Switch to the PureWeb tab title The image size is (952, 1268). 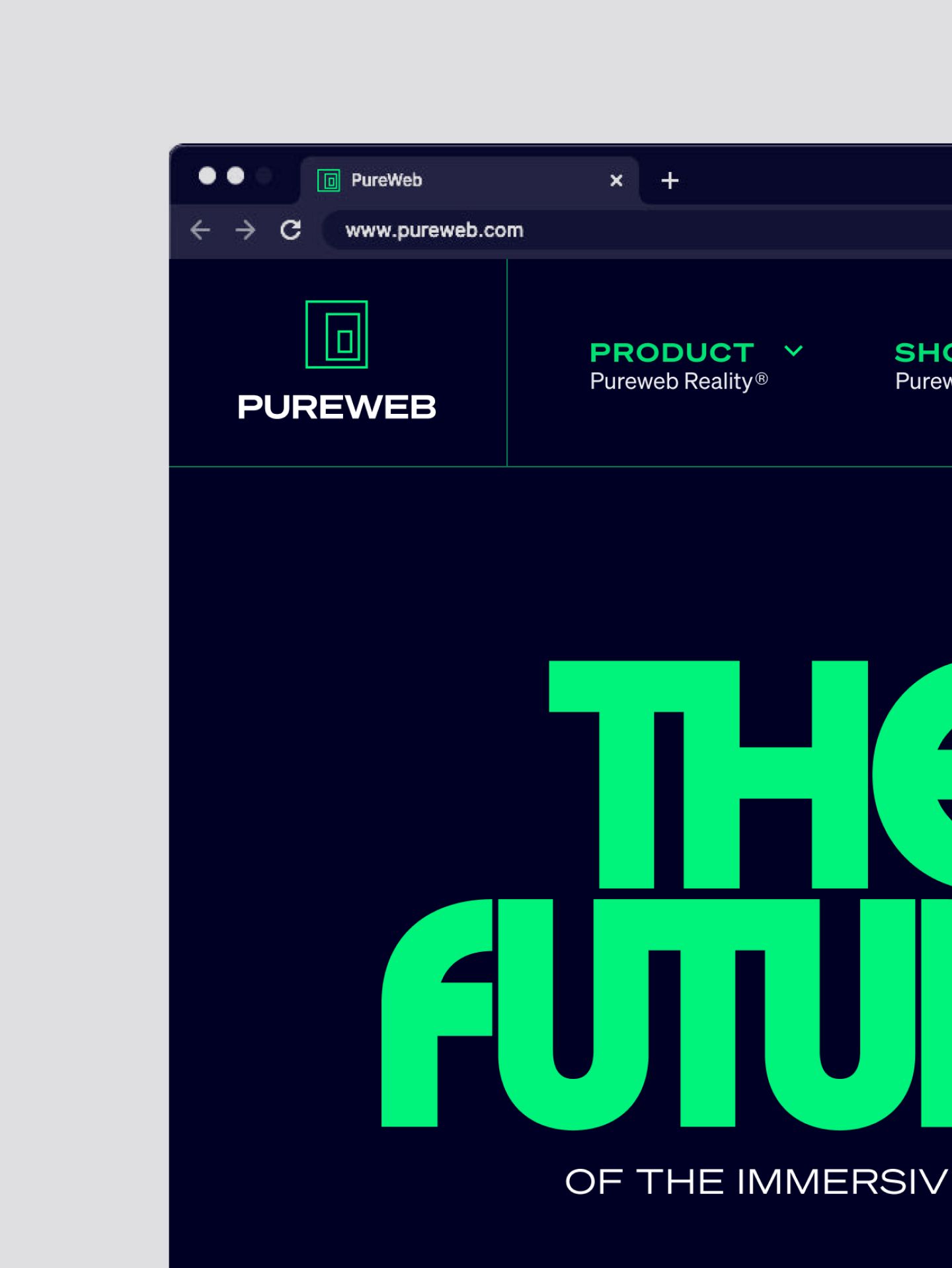click(x=387, y=180)
